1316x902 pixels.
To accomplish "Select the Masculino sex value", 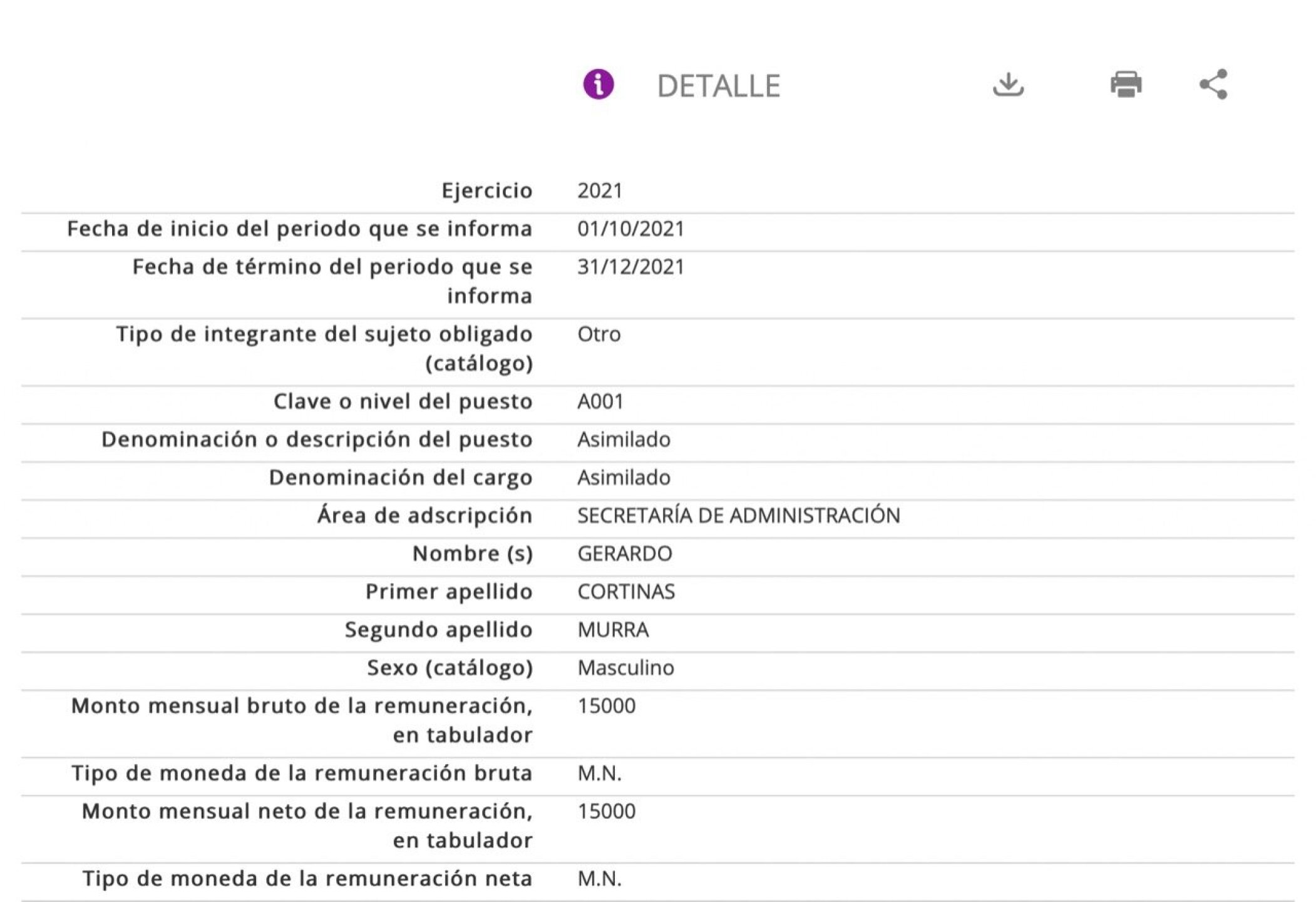I will coord(625,668).
